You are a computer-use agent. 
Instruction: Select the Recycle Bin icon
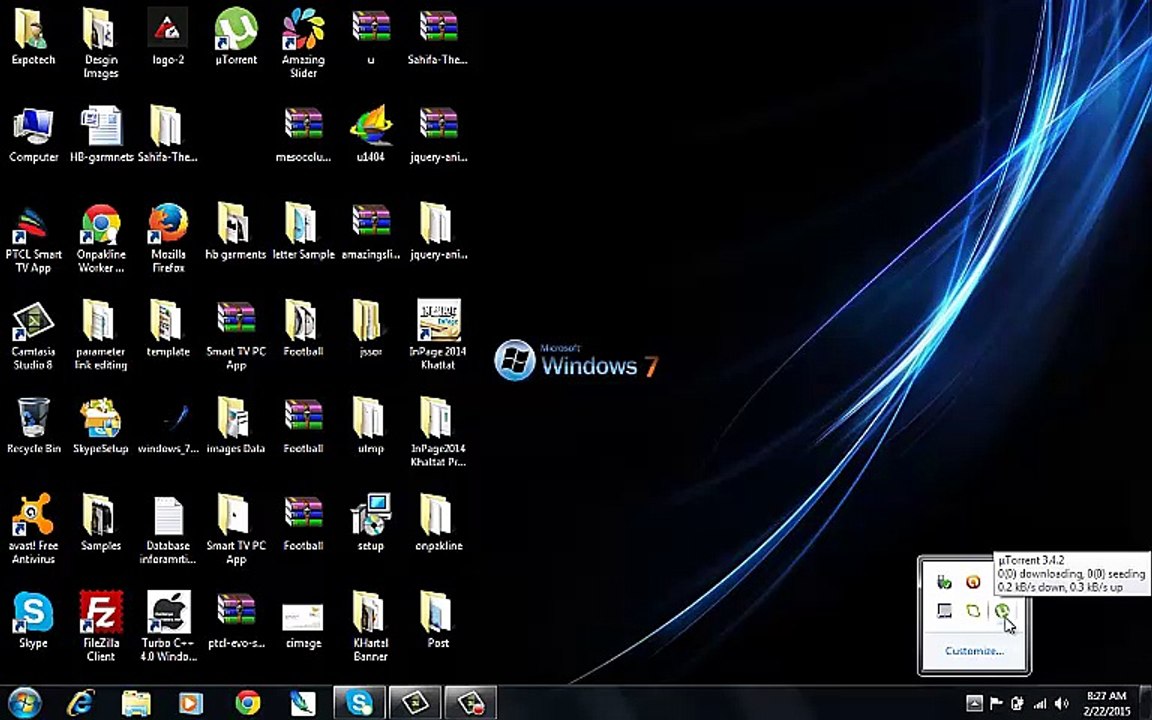(x=33, y=427)
